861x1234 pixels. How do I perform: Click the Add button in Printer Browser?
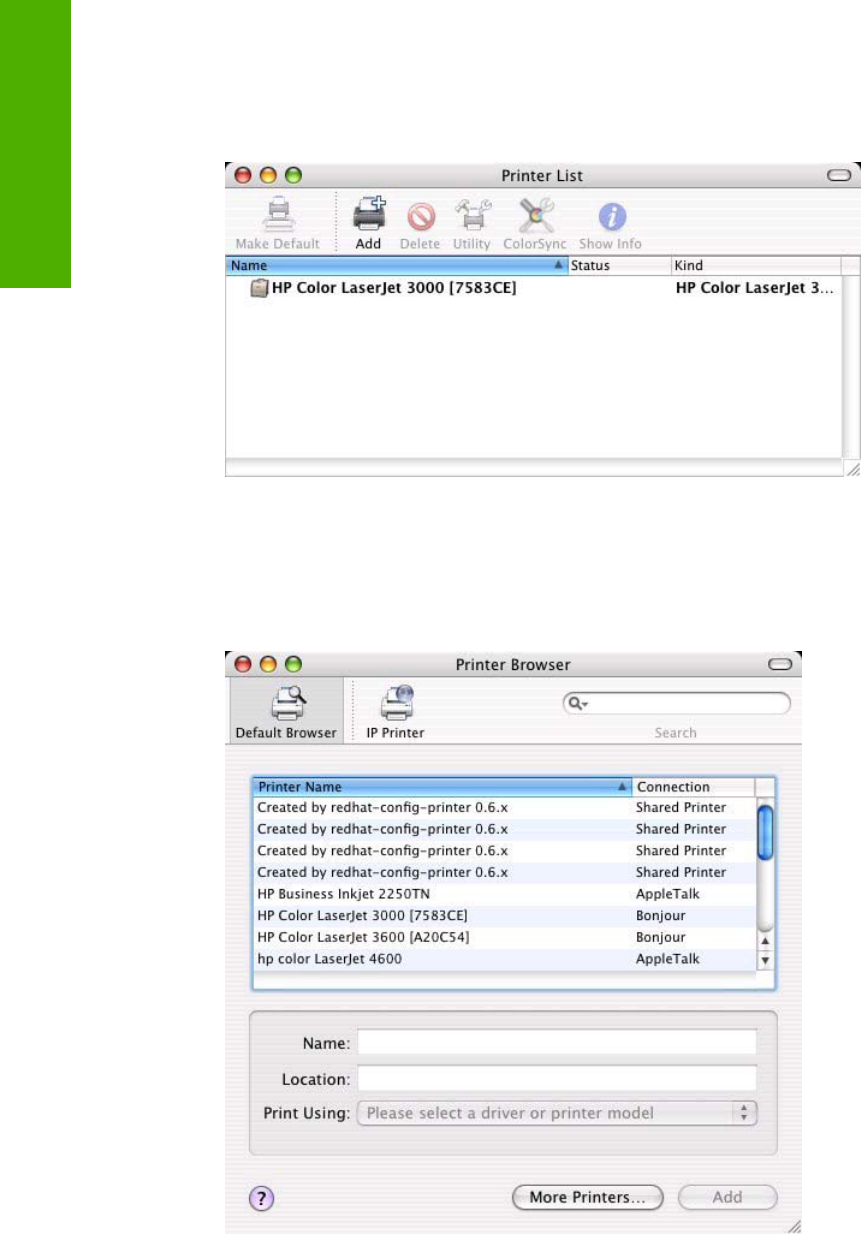point(728,1198)
